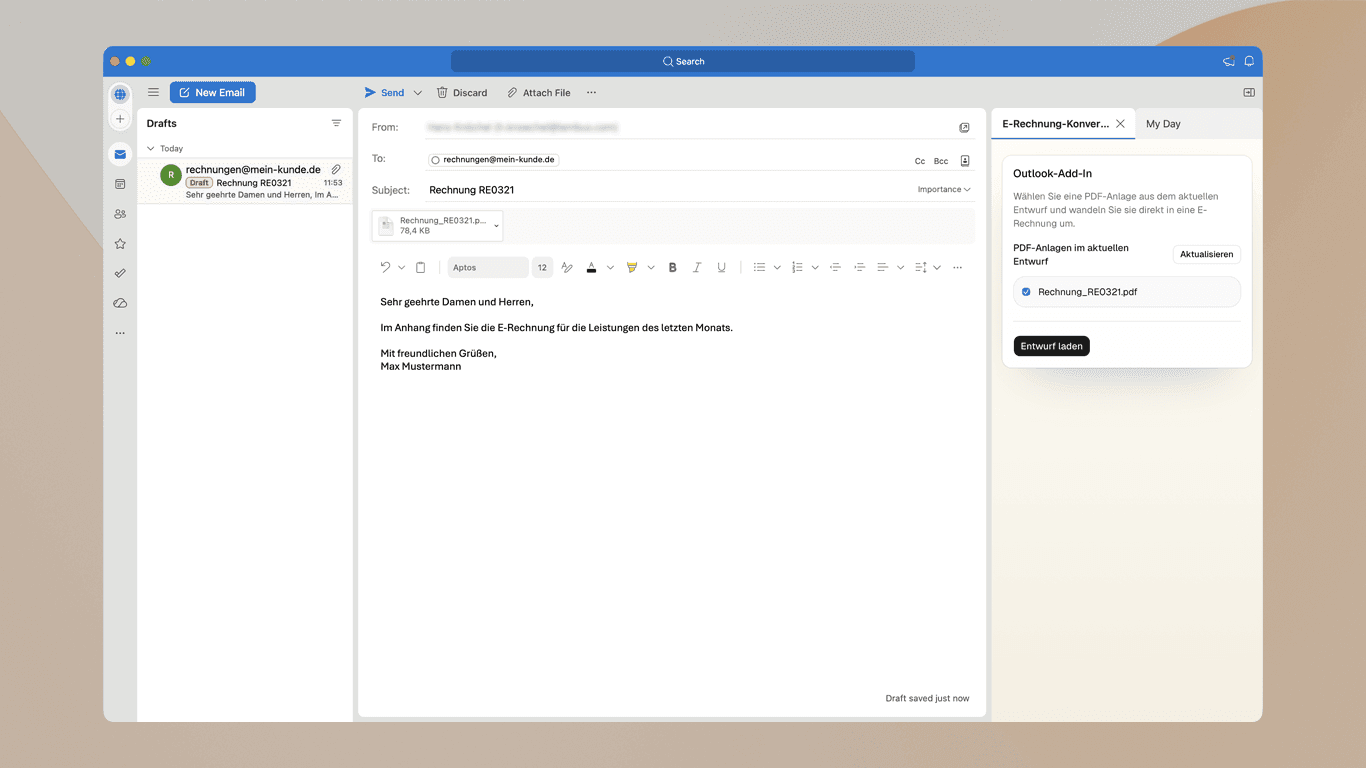Apply Underline to the message text
The height and width of the screenshot is (768, 1366).
click(x=721, y=267)
